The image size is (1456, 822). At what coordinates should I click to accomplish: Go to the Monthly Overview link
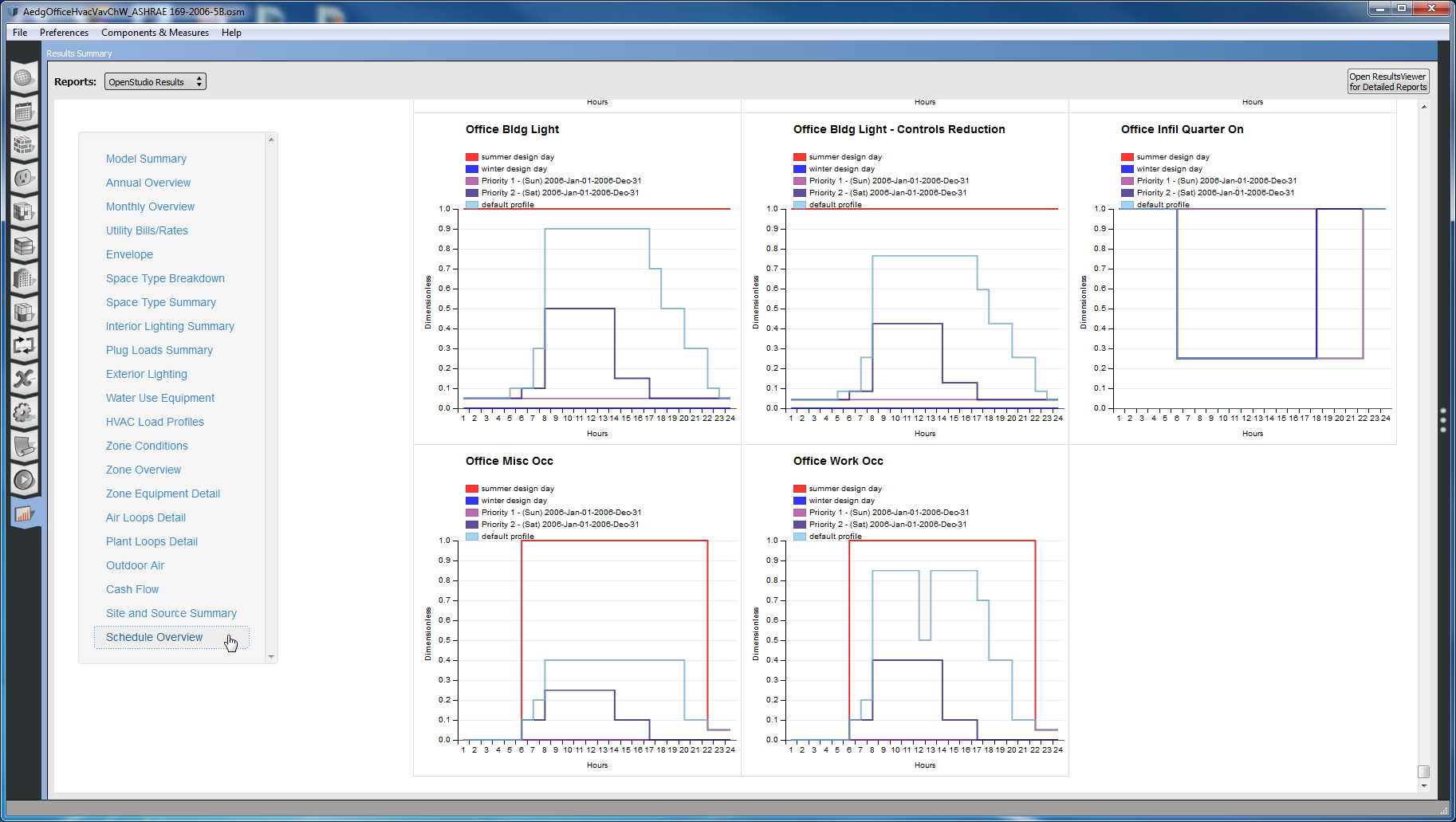(x=150, y=206)
